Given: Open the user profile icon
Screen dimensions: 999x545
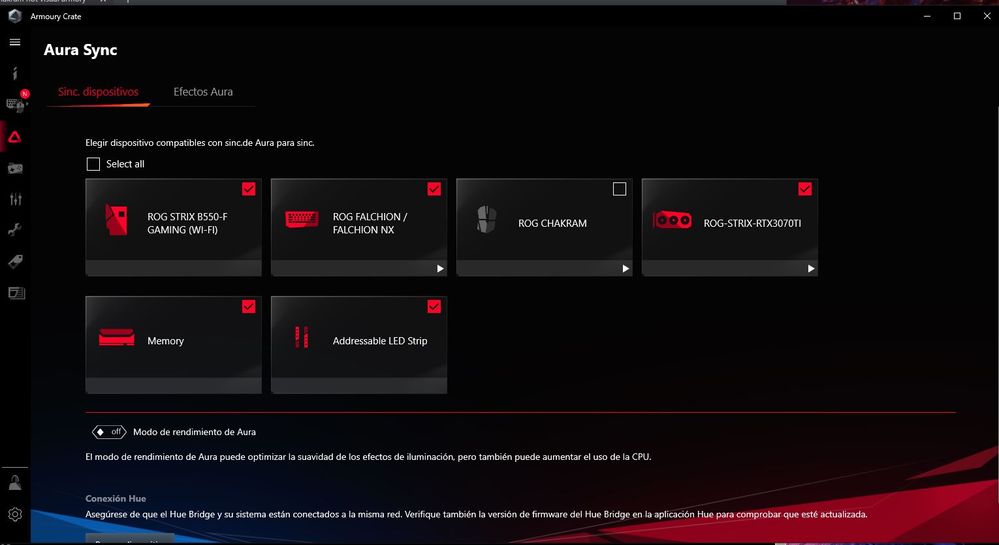Looking at the screenshot, I should pyautogui.click(x=15, y=483).
